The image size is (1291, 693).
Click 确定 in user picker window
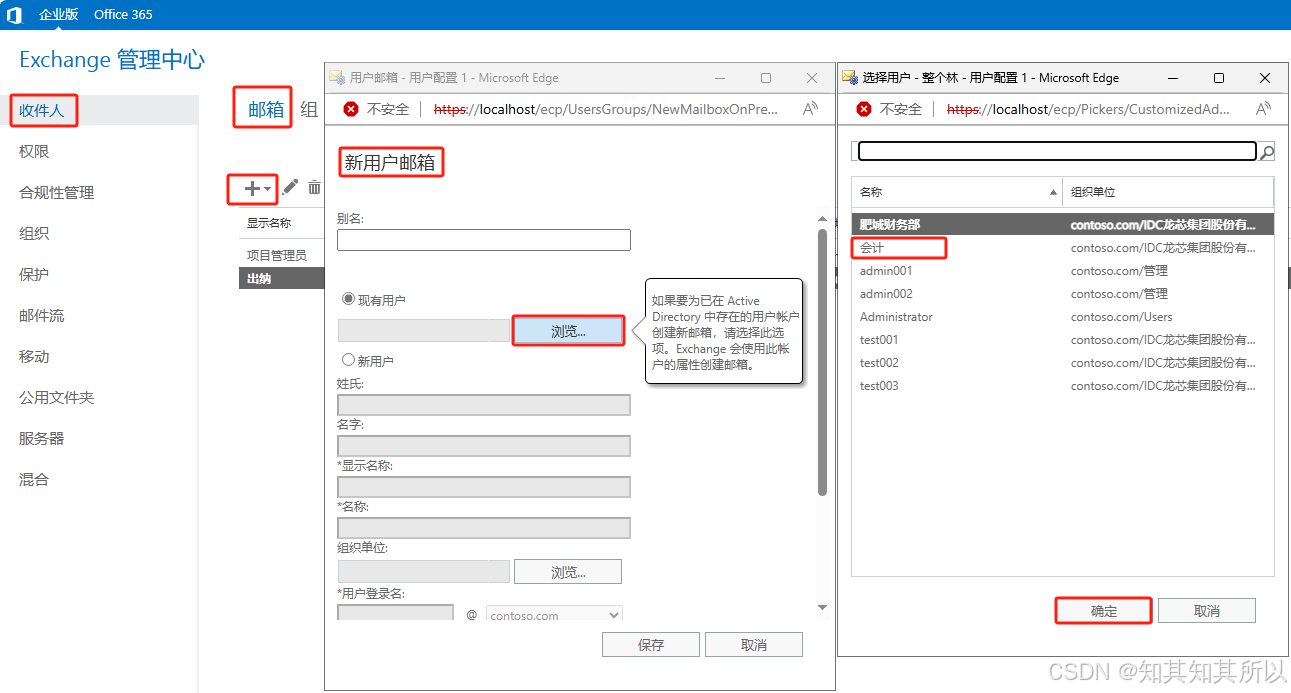1104,611
